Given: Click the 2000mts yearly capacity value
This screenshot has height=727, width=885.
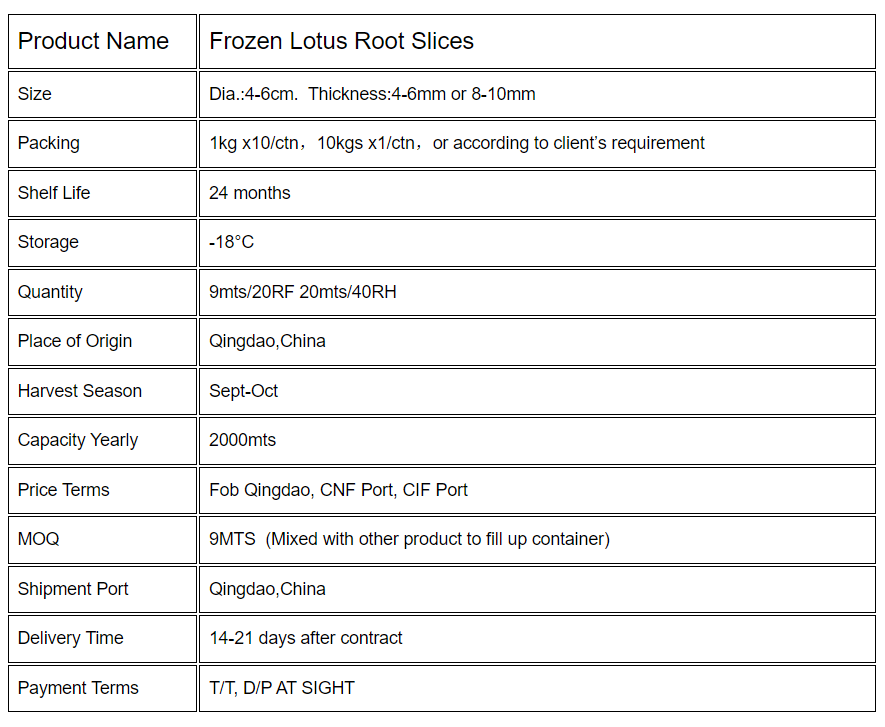Looking at the screenshot, I should click(243, 440).
